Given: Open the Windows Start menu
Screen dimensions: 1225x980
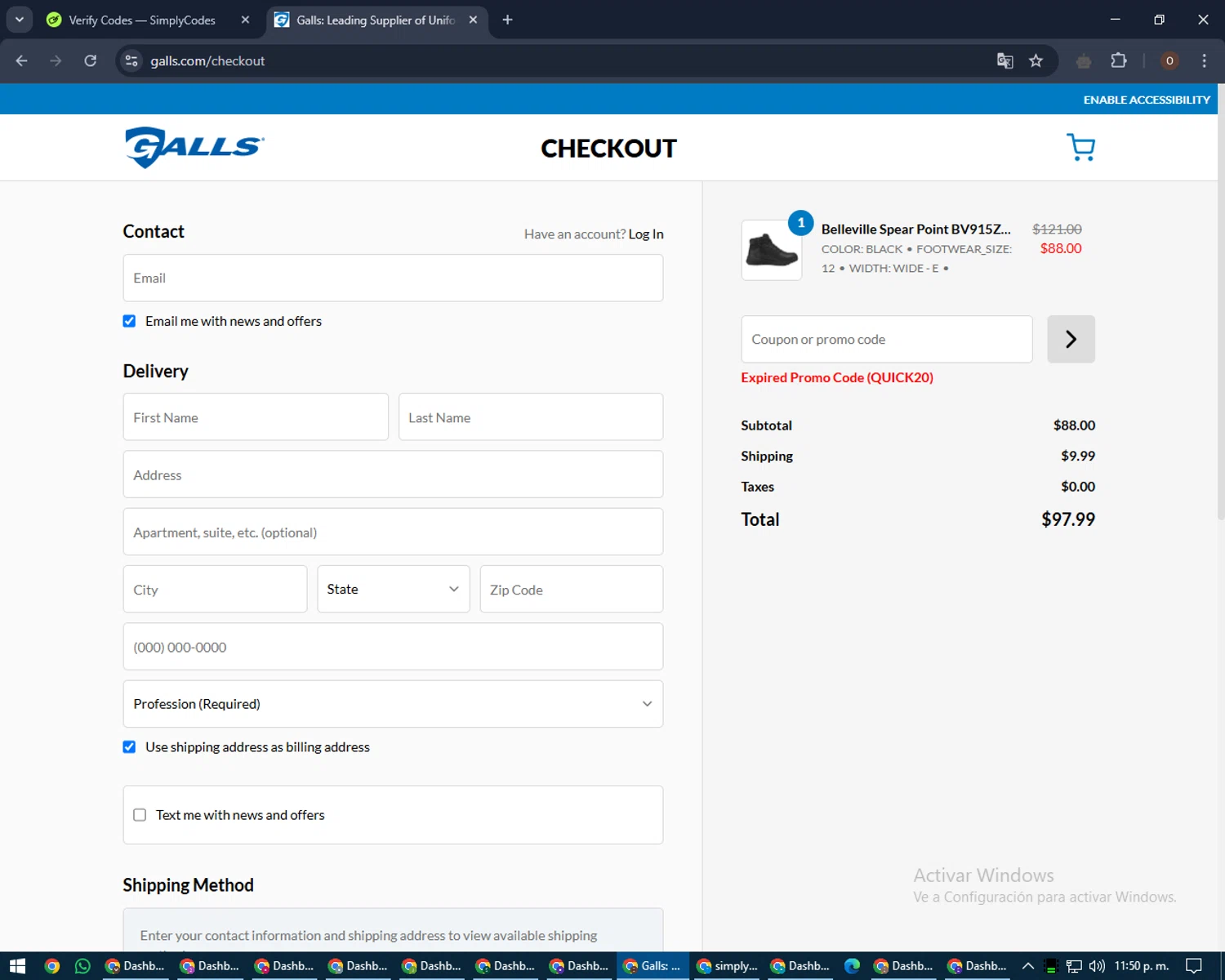Looking at the screenshot, I should [17, 966].
